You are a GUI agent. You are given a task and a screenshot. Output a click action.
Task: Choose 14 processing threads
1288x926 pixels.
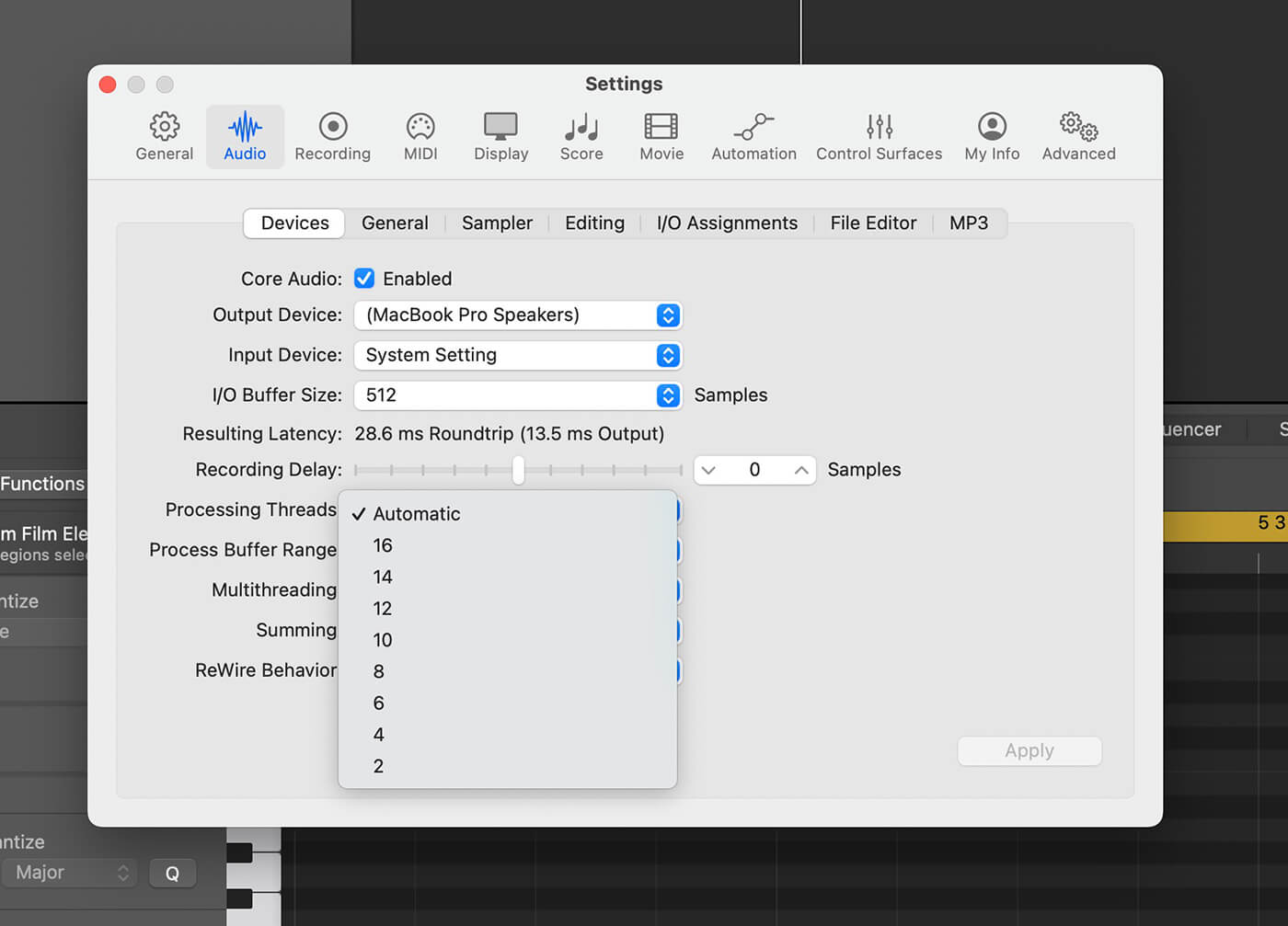[508, 577]
